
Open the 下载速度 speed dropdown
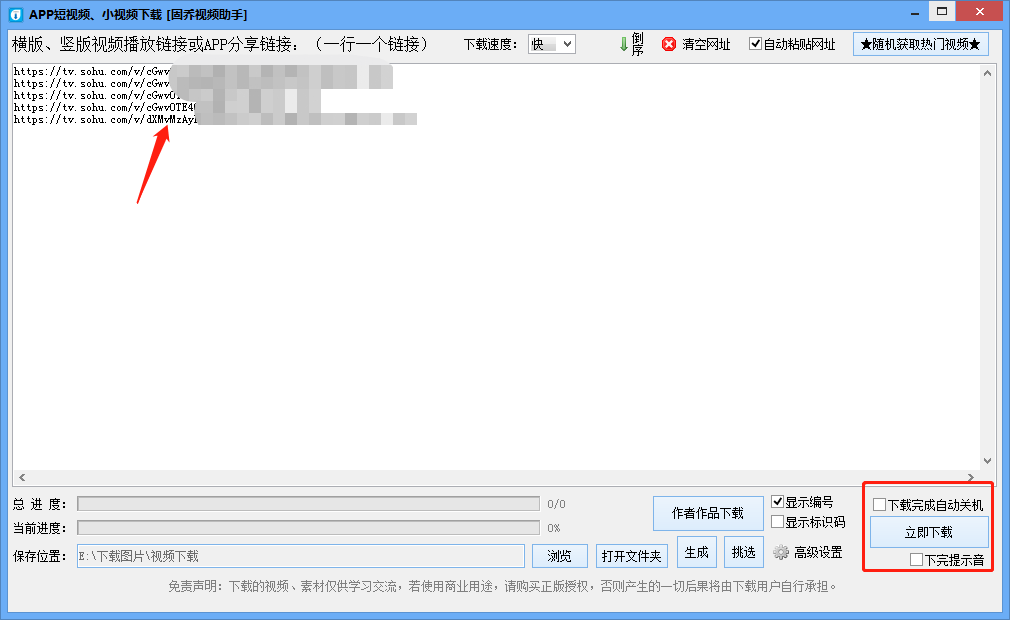[x=551, y=44]
